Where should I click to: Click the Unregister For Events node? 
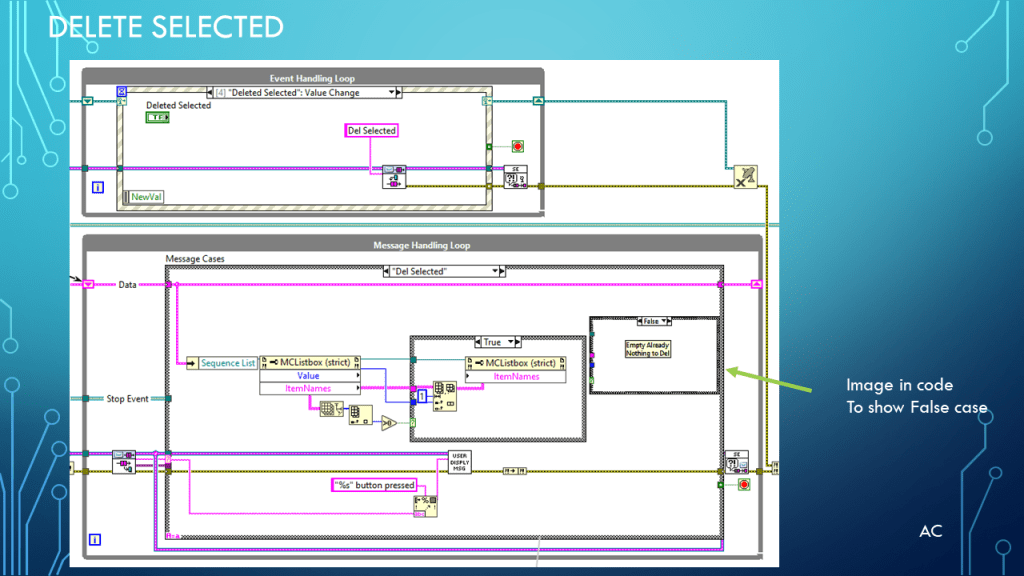[x=744, y=177]
